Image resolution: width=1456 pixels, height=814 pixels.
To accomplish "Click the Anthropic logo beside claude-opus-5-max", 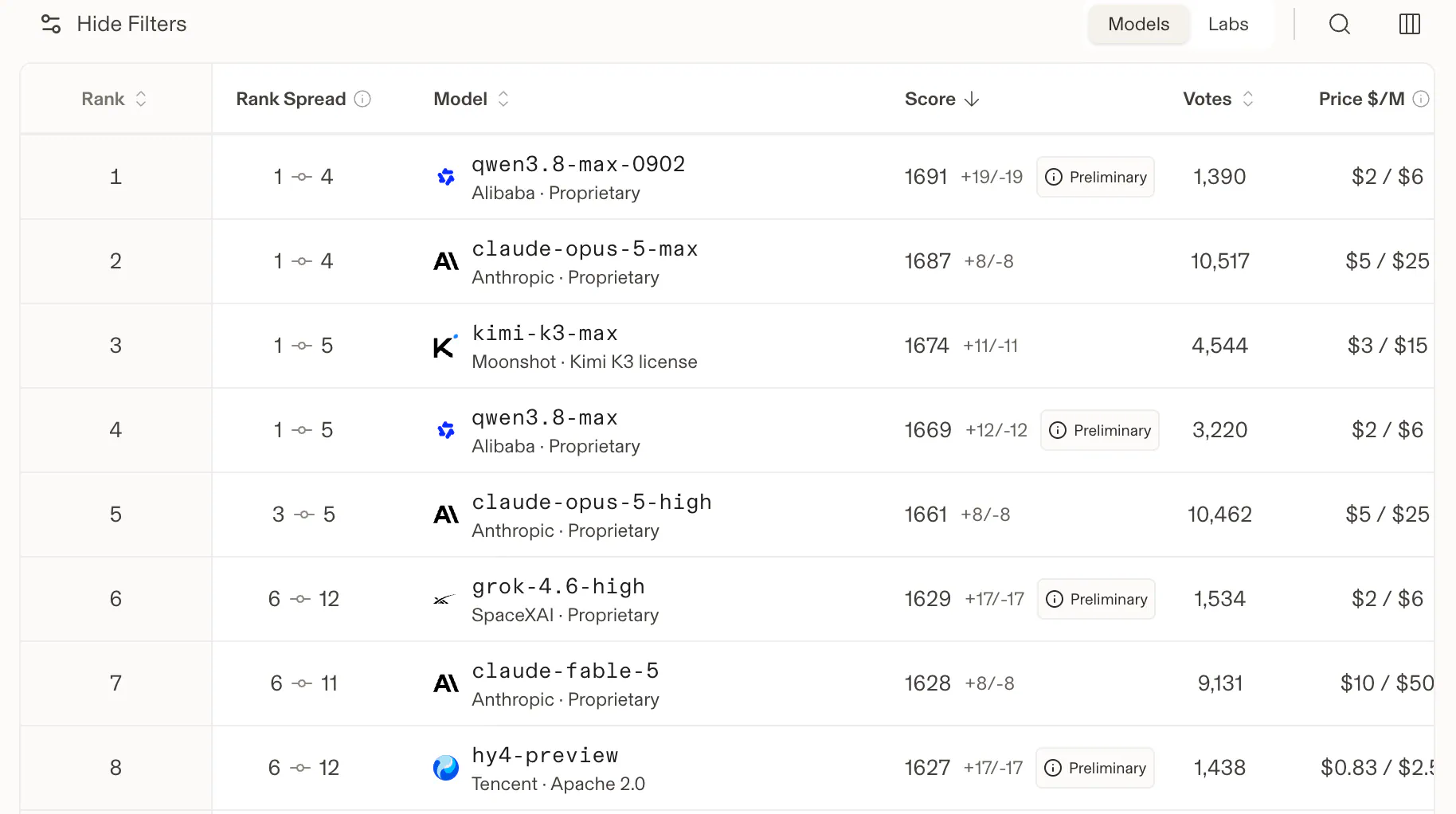I will (446, 261).
